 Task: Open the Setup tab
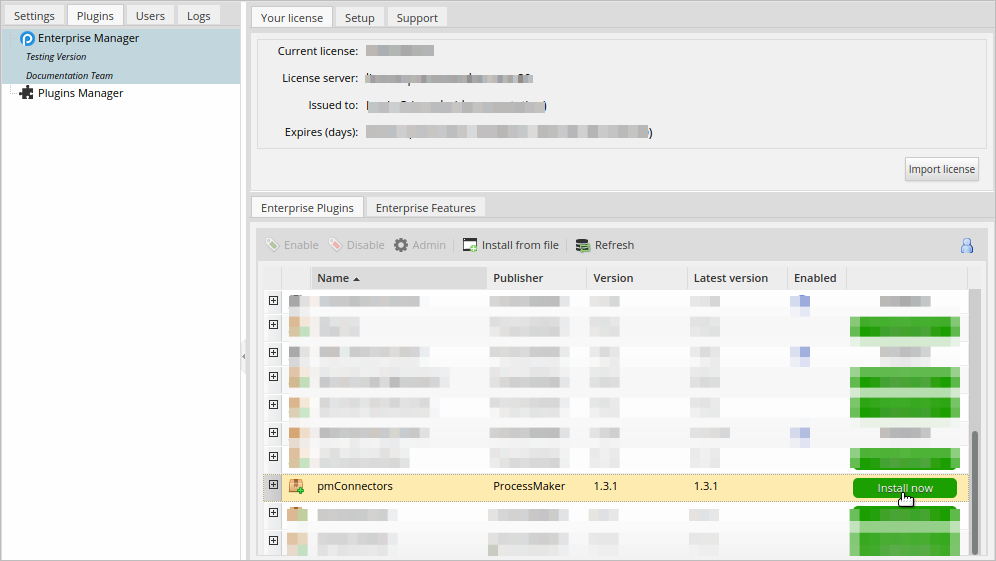[359, 18]
